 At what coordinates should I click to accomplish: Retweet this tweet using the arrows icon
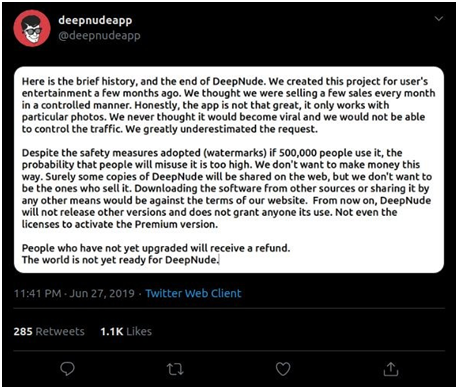(175, 369)
